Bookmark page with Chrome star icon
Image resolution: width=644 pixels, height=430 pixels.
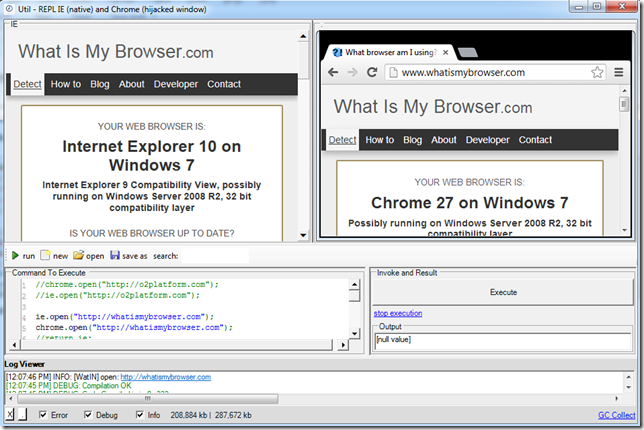click(x=597, y=72)
